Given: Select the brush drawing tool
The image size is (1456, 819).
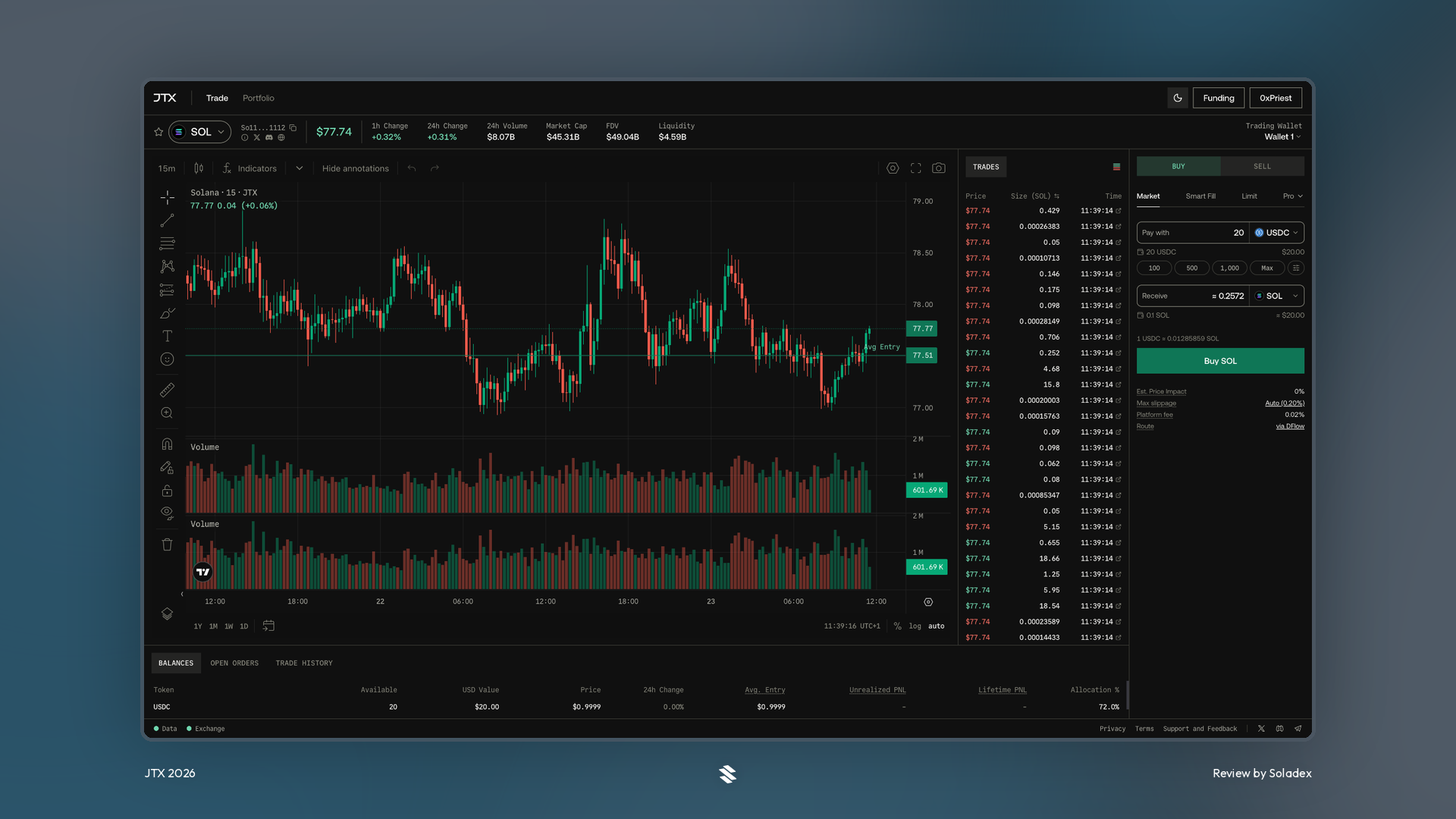Looking at the screenshot, I should point(168,313).
